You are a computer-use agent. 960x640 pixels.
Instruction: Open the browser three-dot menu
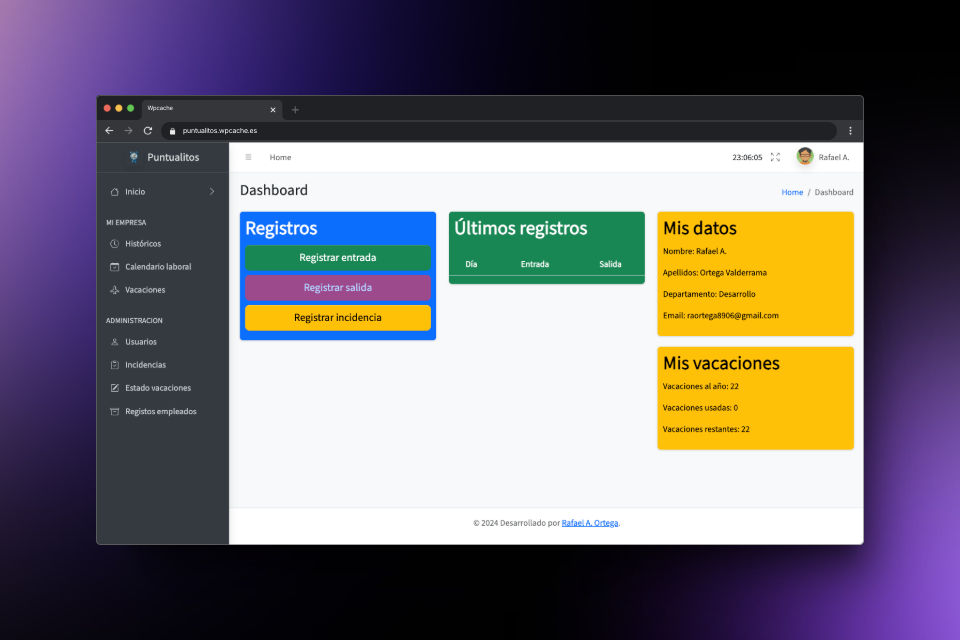tap(850, 130)
